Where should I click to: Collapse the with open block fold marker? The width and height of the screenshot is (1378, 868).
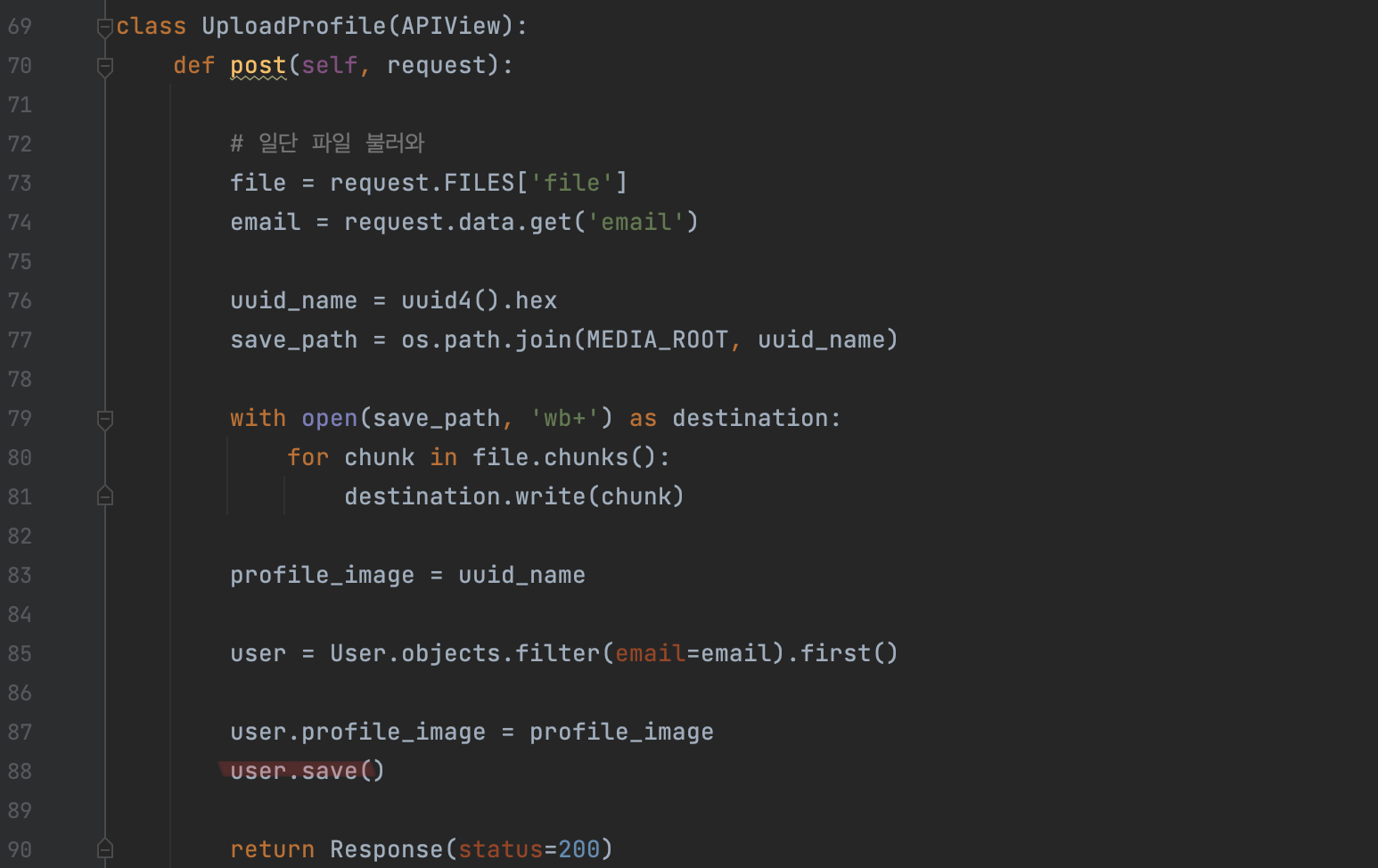(x=105, y=420)
